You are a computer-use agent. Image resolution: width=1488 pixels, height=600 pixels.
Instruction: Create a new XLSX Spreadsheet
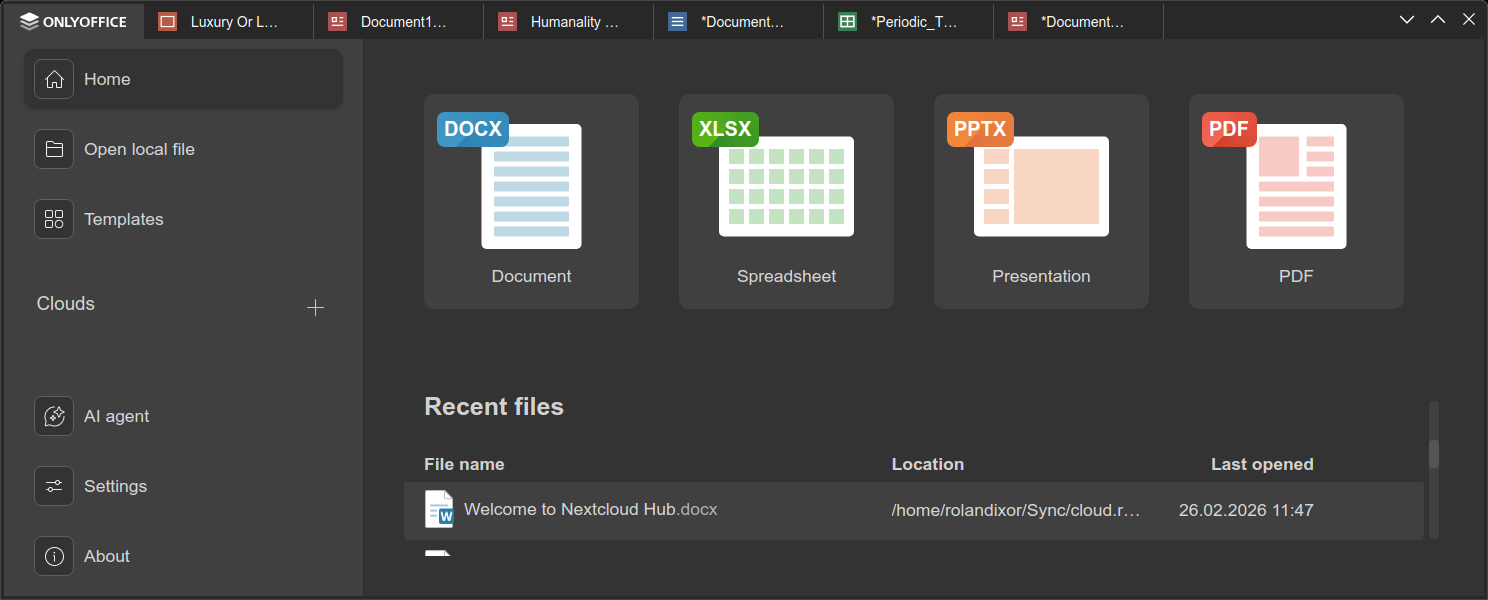coord(786,200)
